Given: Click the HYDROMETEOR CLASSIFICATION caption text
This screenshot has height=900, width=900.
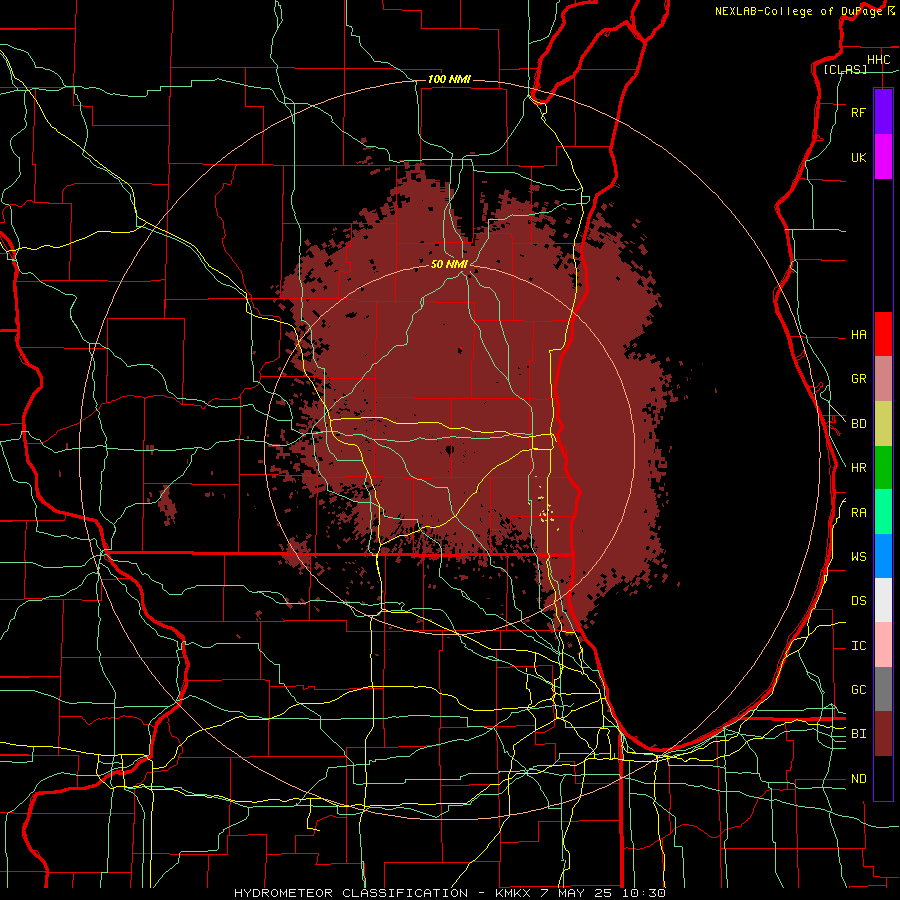Looking at the screenshot, I should 351,893.
